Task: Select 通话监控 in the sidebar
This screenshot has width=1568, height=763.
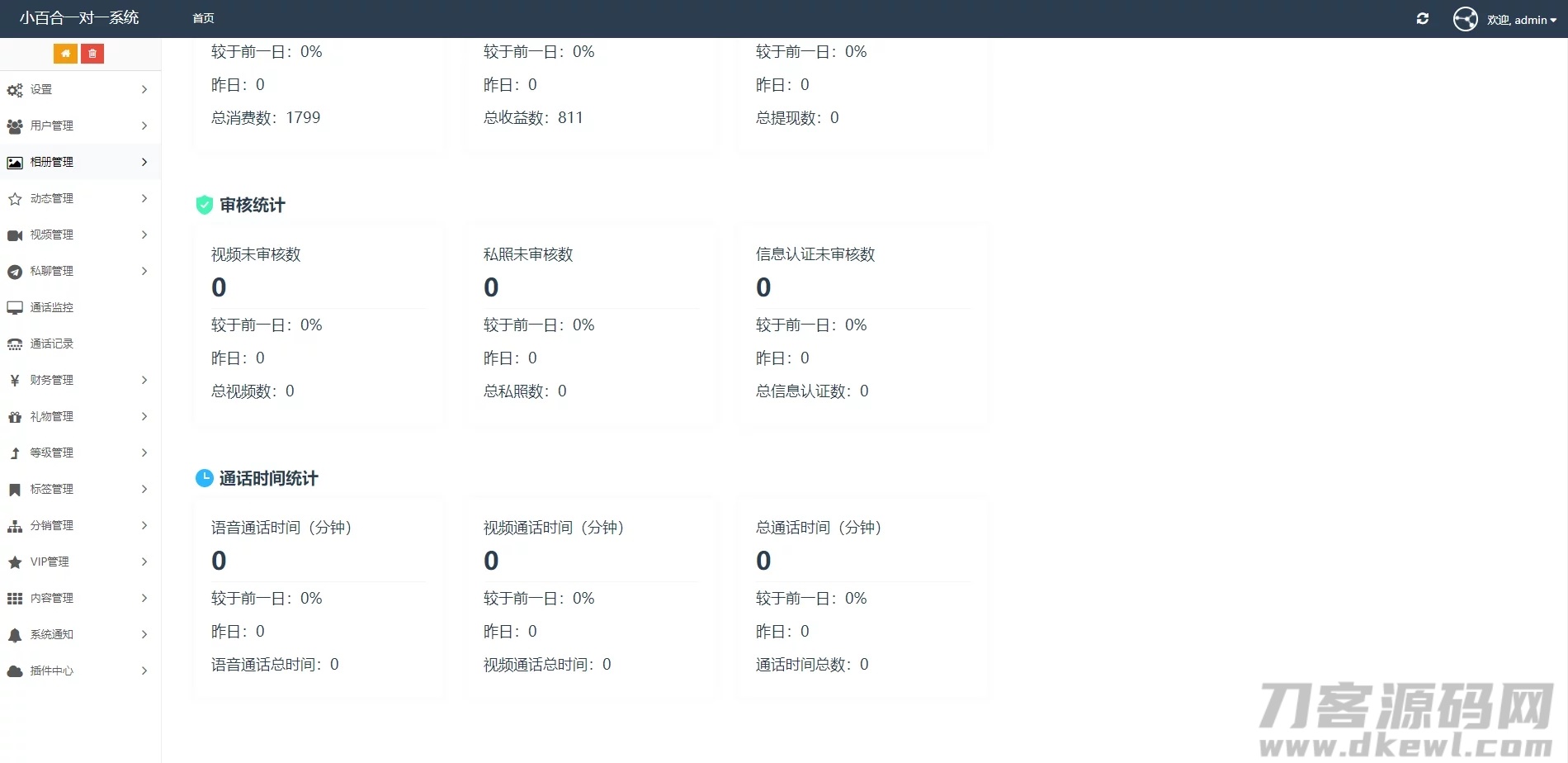Action: pyautogui.click(x=51, y=307)
